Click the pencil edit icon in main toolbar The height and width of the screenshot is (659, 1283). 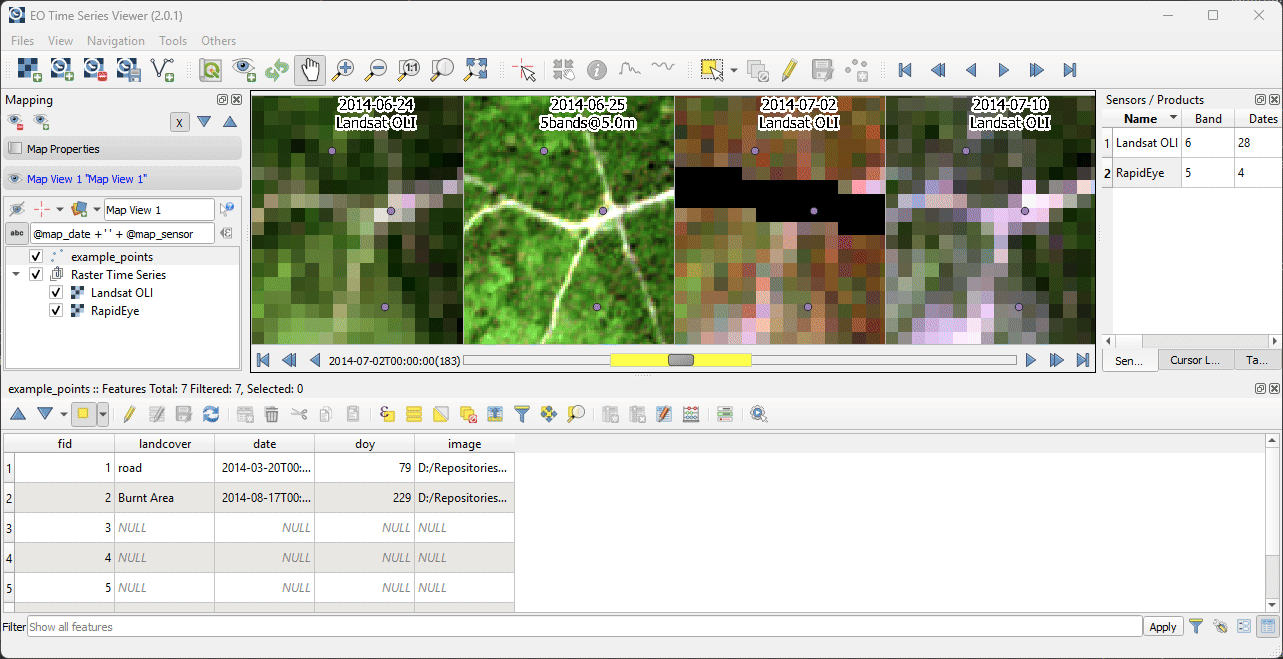pyautogui.click(x=789, y=69)
